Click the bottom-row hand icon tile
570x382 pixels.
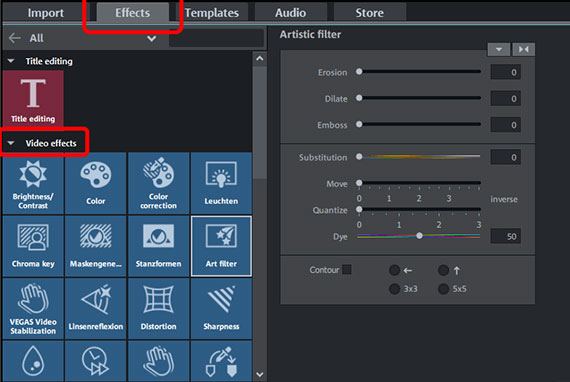pos(158,361)
